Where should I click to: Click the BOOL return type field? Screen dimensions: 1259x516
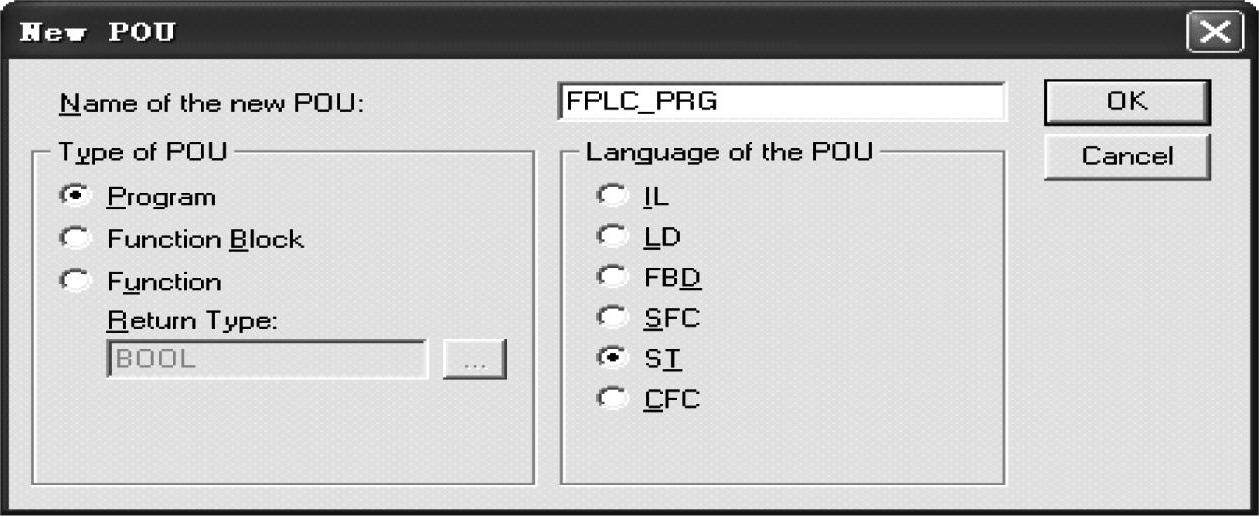266,359
